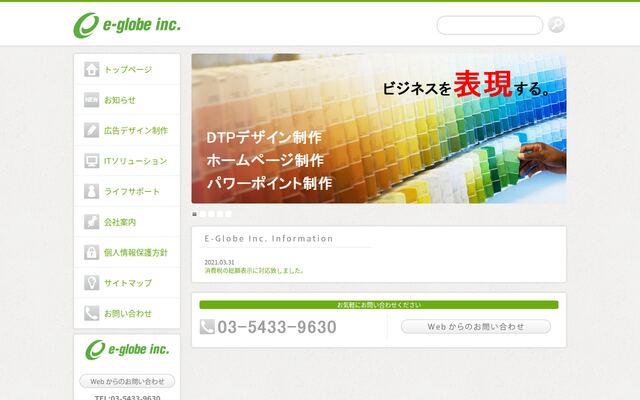This screenshot has width=640, height=400.
Task: Select the second slideshow indicator dot
Action: [x=203, y=214]
